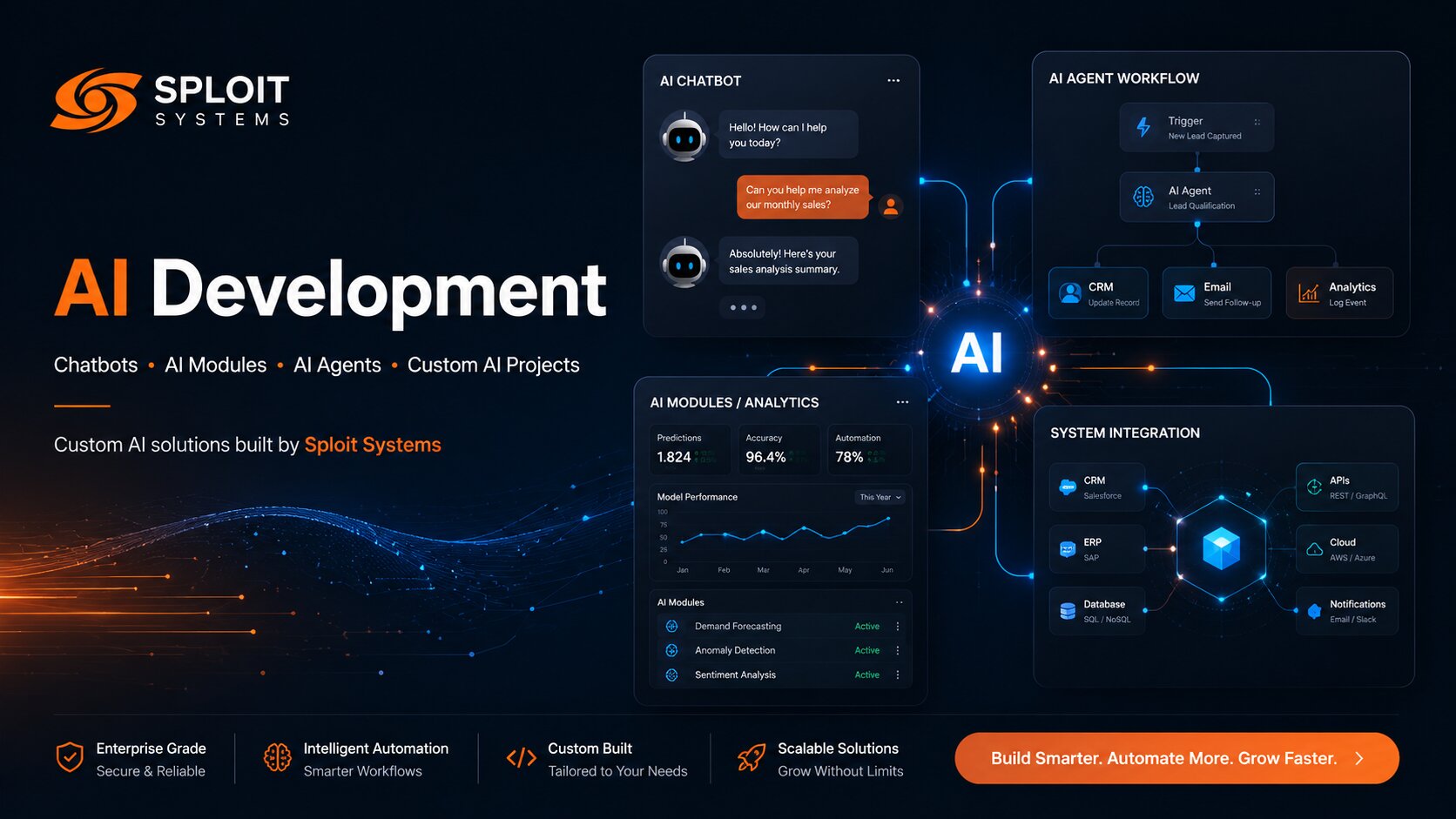Open the Anomaly Detection row kebab menu
The height and width of the screenshot is (819, 1456).
point(898,650)
